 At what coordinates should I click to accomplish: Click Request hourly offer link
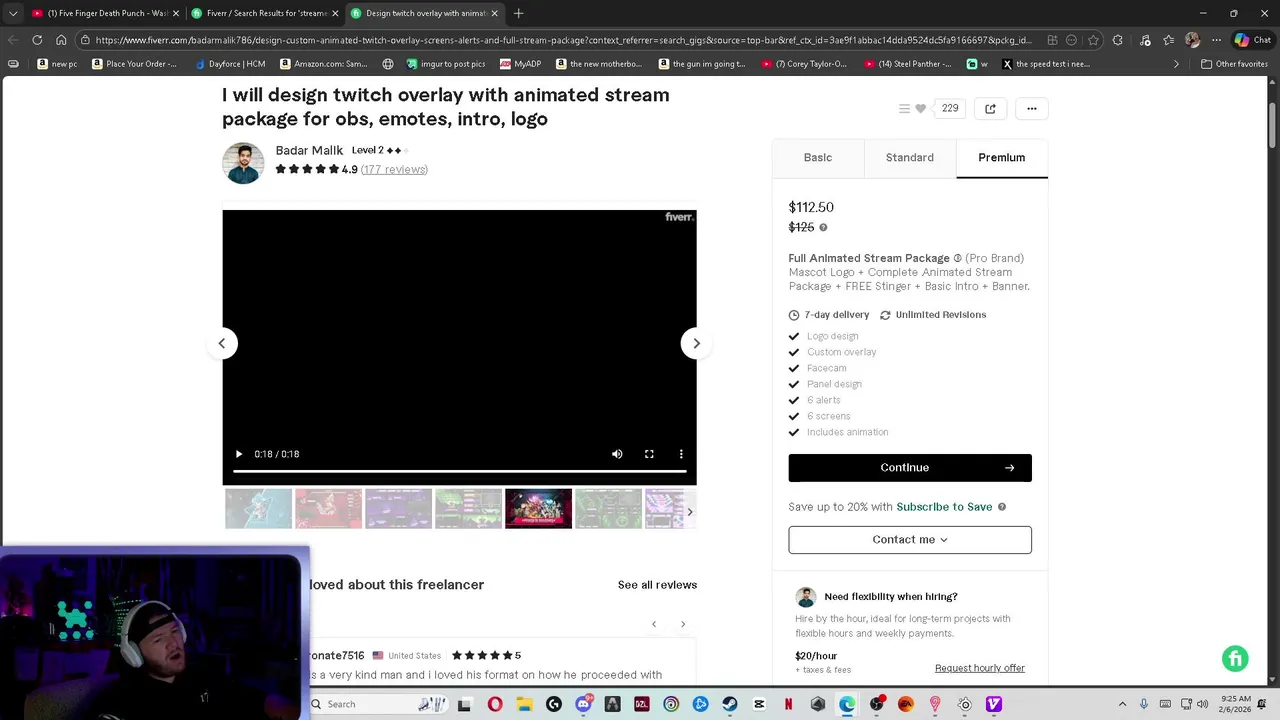tap(980, 668)
